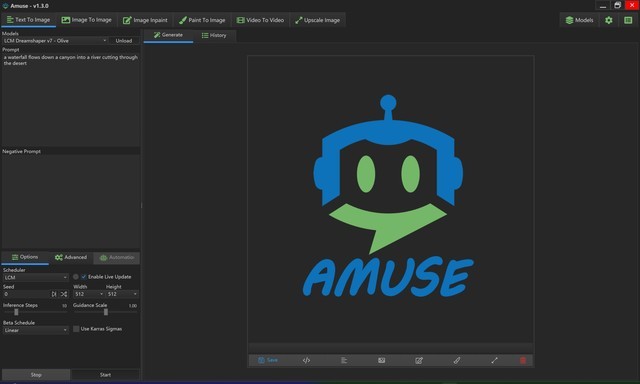The height and width of the screenshot is (384, 640).
Task: Expand the LCM Dreamshaper v7 model dropdown
Action: (55, 41)
